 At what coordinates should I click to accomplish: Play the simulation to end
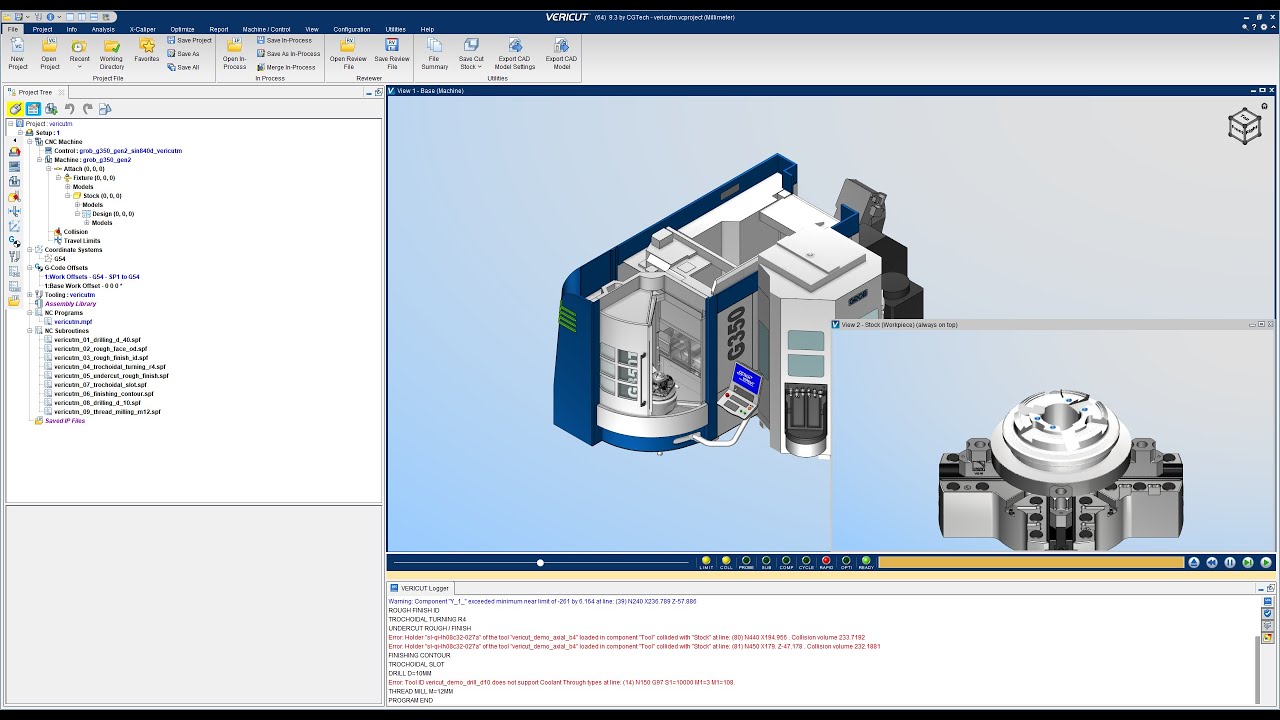point(1266,563)
